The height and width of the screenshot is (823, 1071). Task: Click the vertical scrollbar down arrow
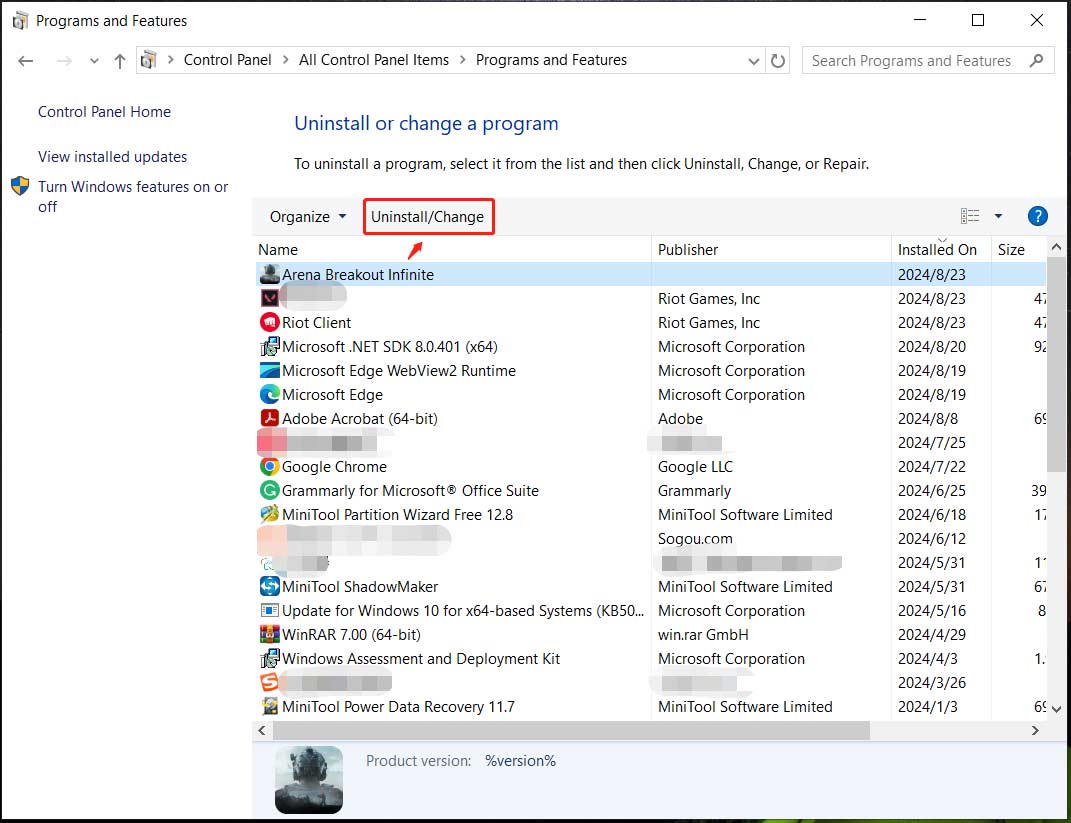pyautogui.click(x=1056, y=709)
